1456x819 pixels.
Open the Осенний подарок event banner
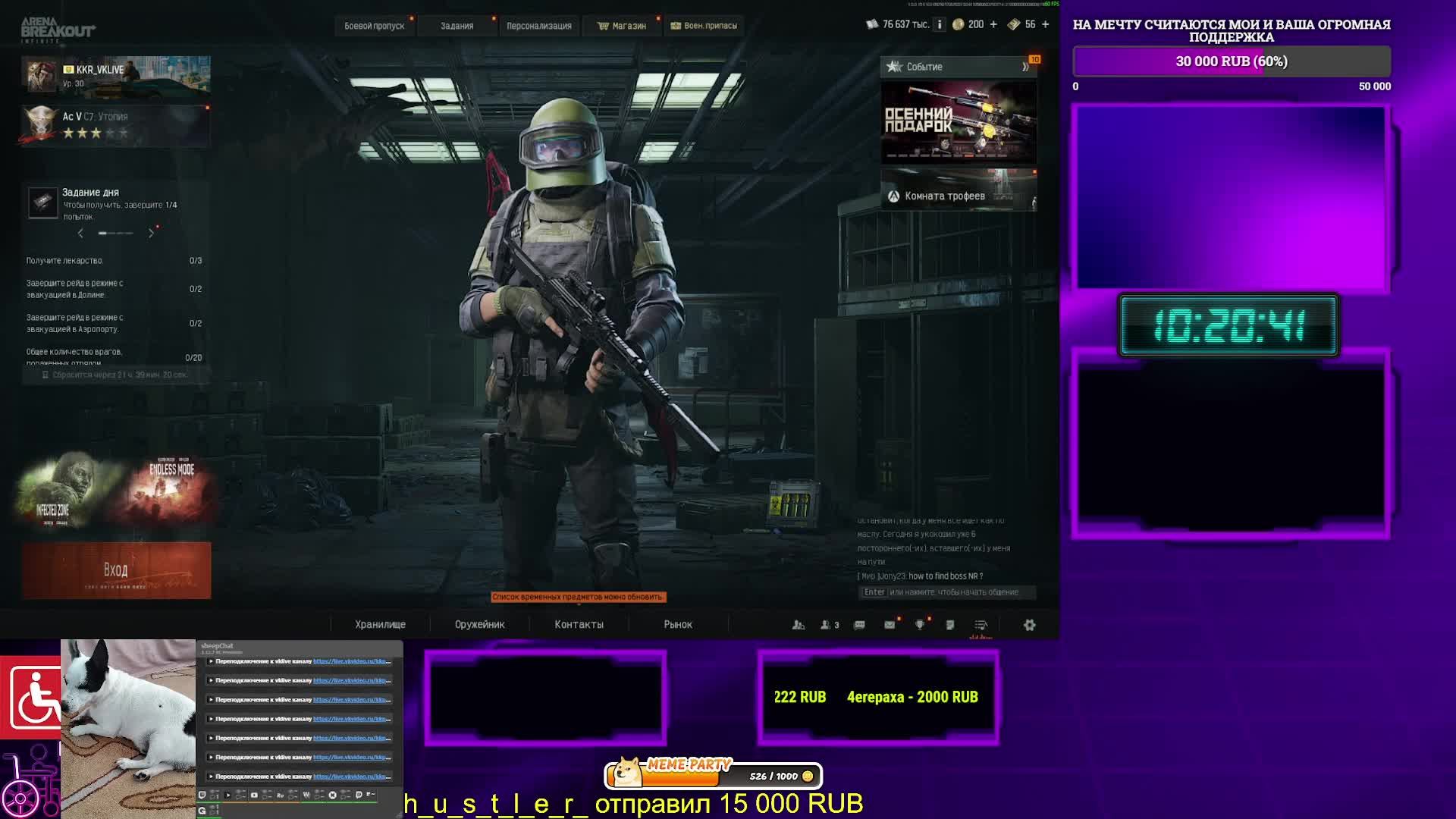pyautogui.click(x=959, y=123)
